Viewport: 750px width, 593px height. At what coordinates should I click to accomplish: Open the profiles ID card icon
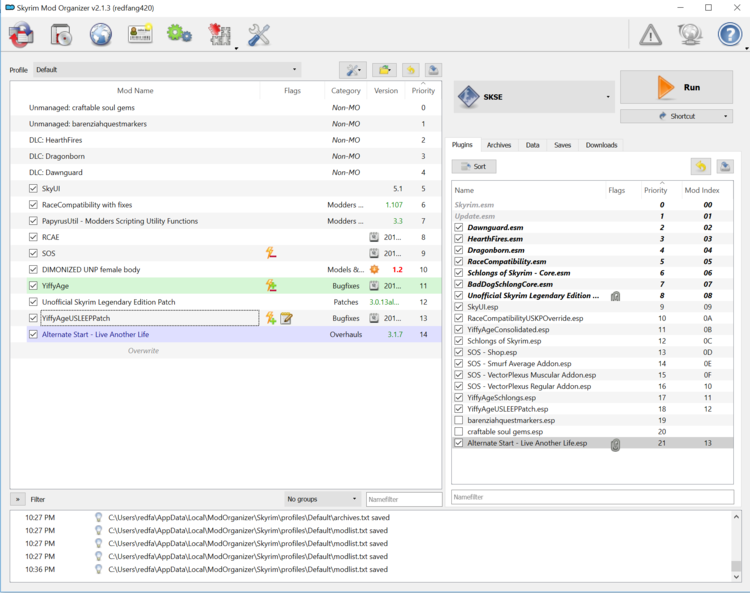pyautogui.click(x=140, y=34)
